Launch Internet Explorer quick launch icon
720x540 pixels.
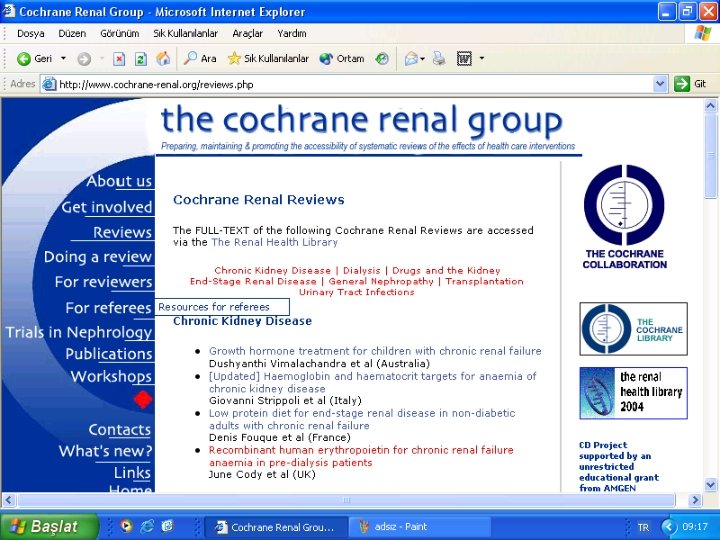tap(146, 526)
